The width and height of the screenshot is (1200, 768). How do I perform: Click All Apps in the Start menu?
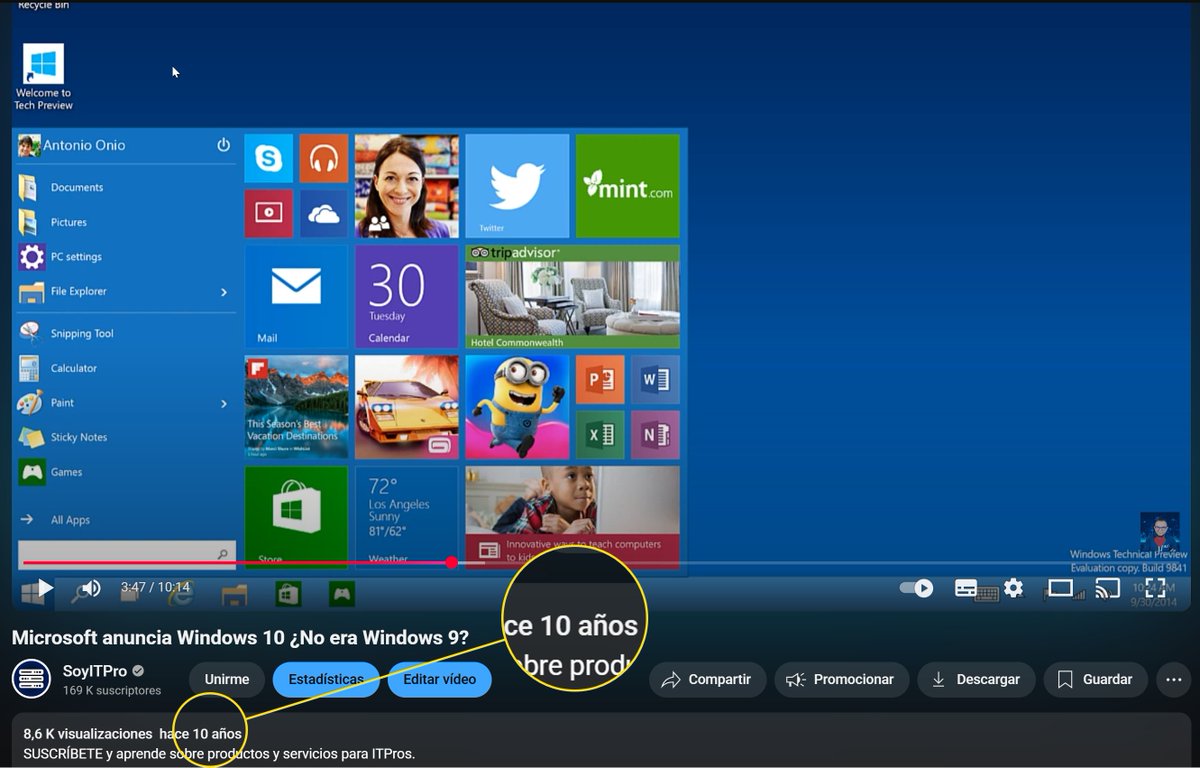click(70, 520)
